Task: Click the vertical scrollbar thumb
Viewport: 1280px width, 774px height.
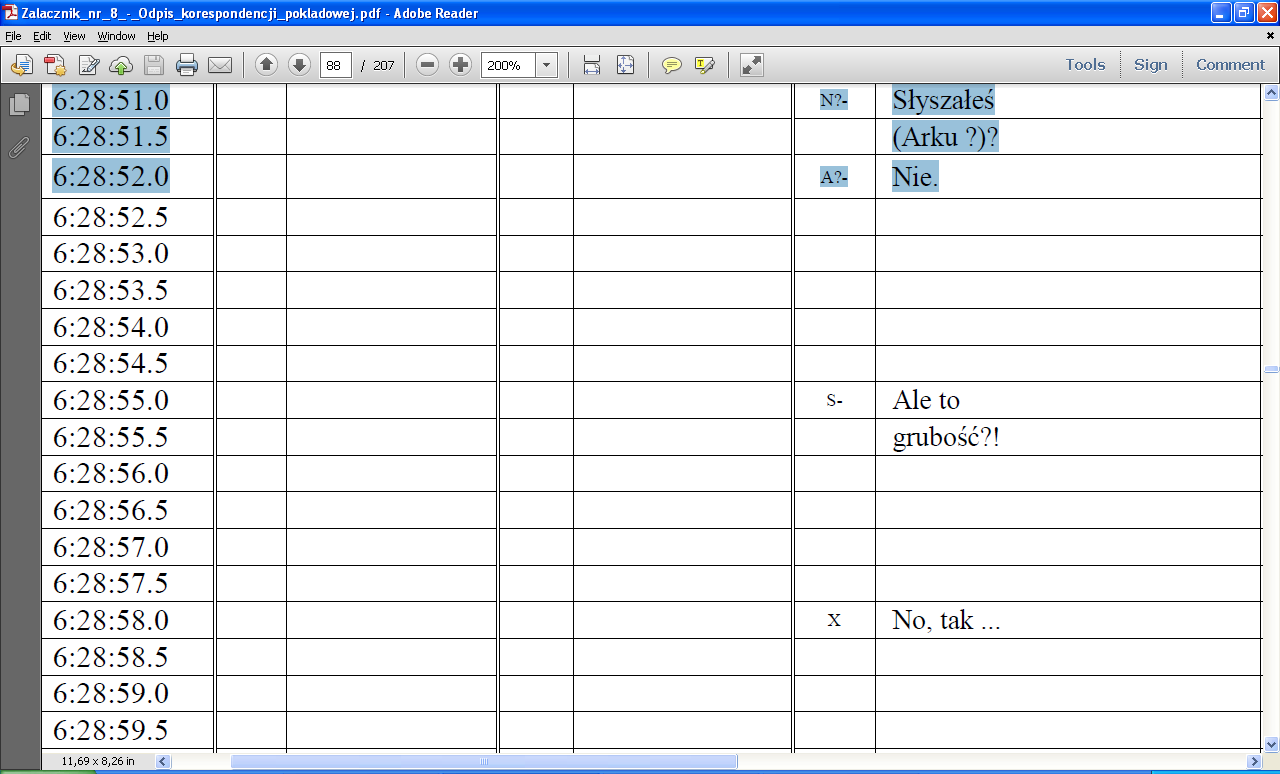Action: click(x=1271, y=370)
